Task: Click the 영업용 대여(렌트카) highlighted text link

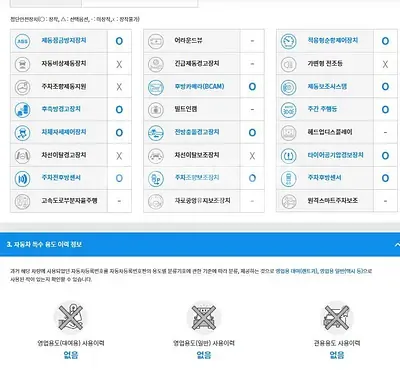Action: [x=296, y=271]
